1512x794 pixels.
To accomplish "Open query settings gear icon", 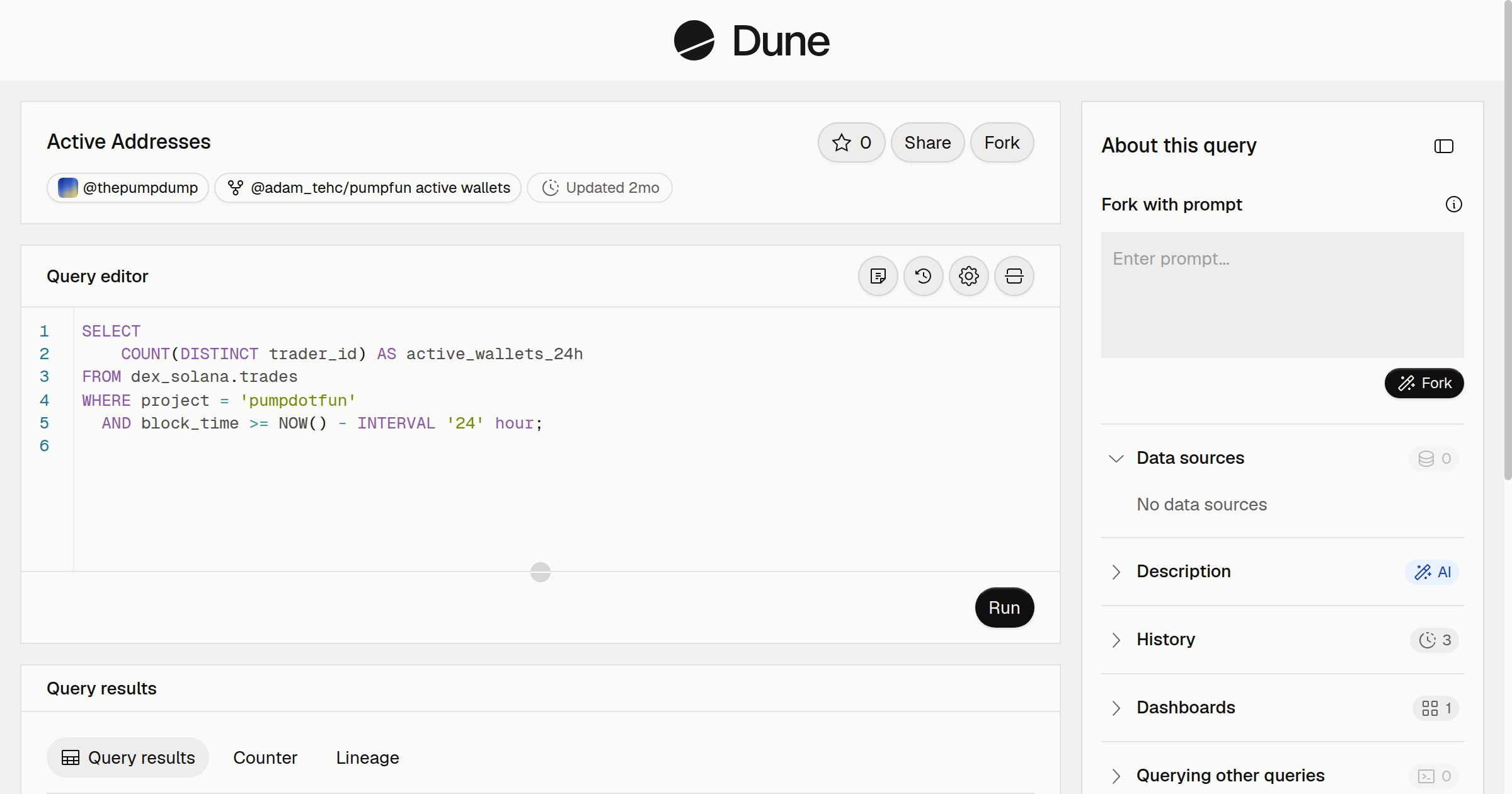I will [x=969, y=276].
